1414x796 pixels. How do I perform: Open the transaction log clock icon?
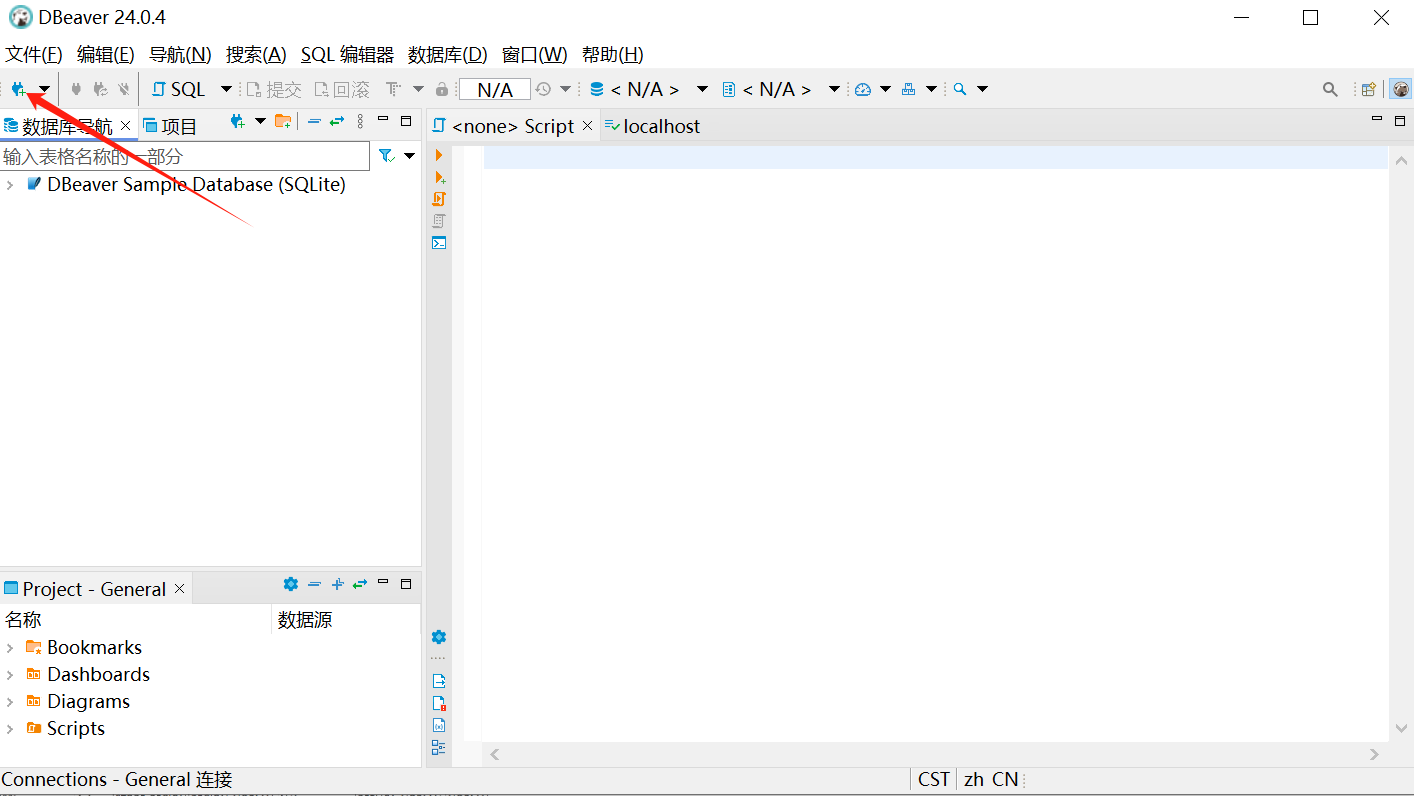[543, 89]
